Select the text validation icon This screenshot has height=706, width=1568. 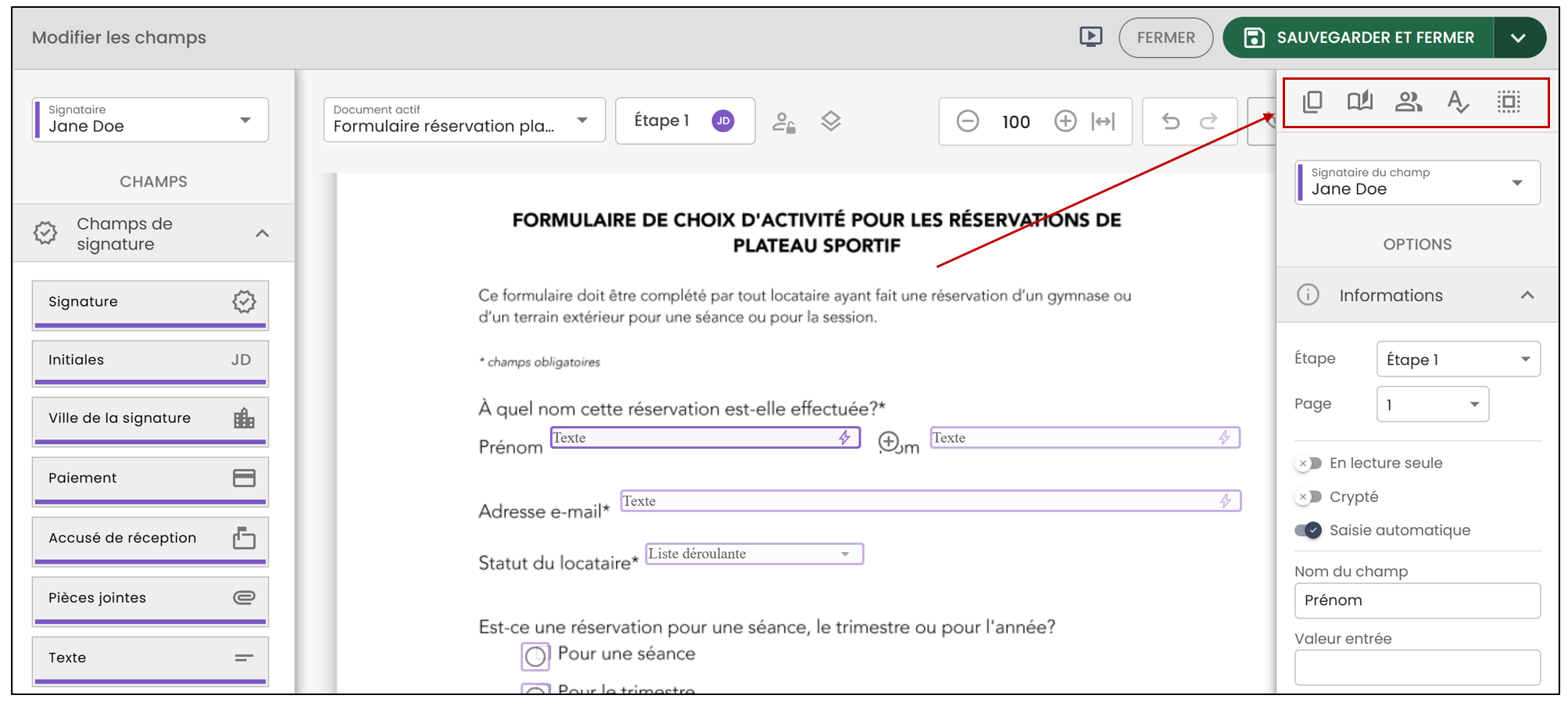click(x=1458, y=102)
